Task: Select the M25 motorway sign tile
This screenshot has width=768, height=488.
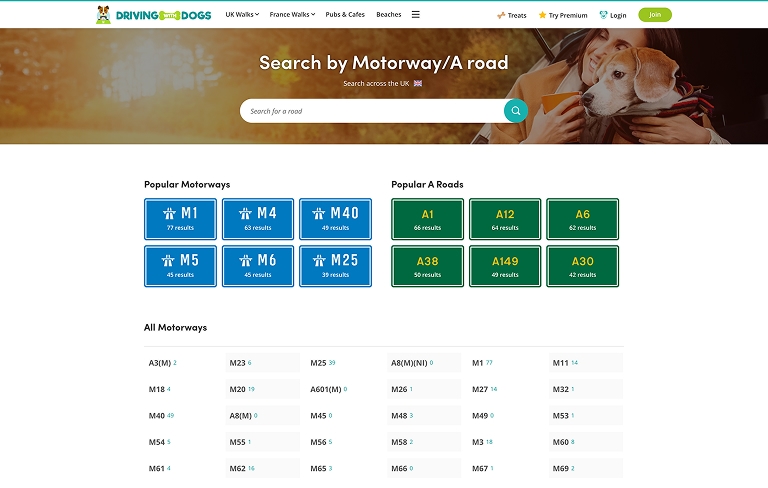Action: (x=335, y=266)
